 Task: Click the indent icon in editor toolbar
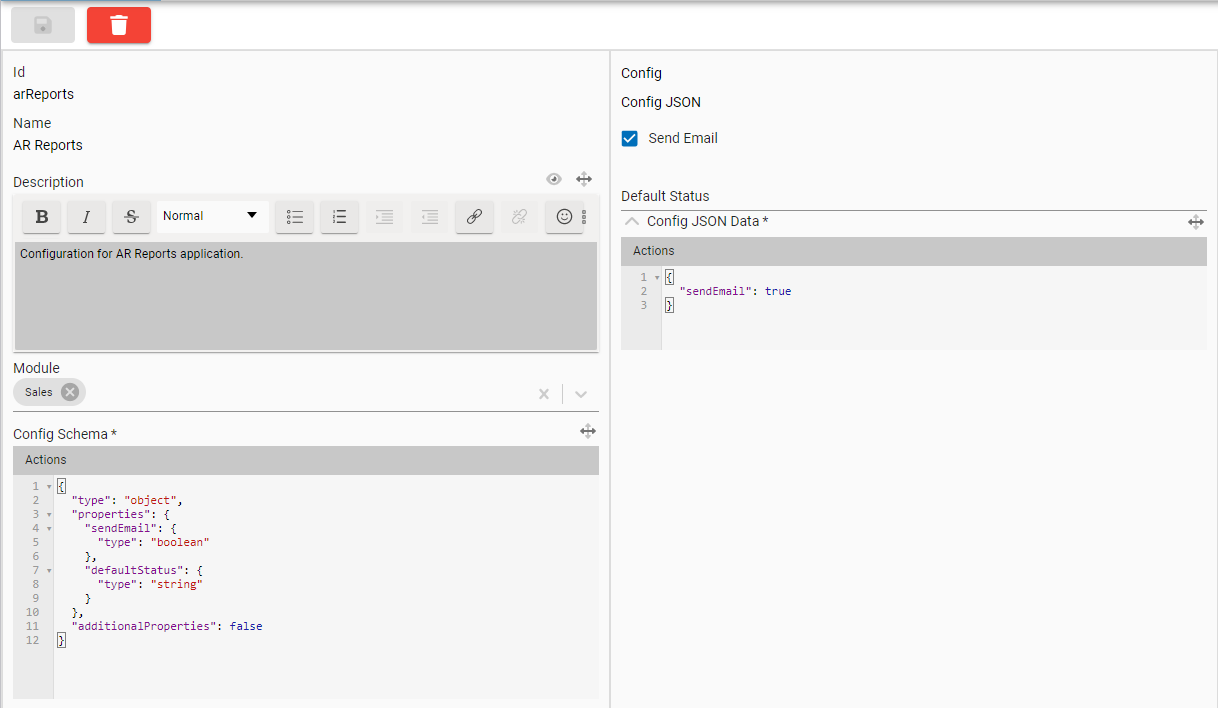(x=385, y=216)
